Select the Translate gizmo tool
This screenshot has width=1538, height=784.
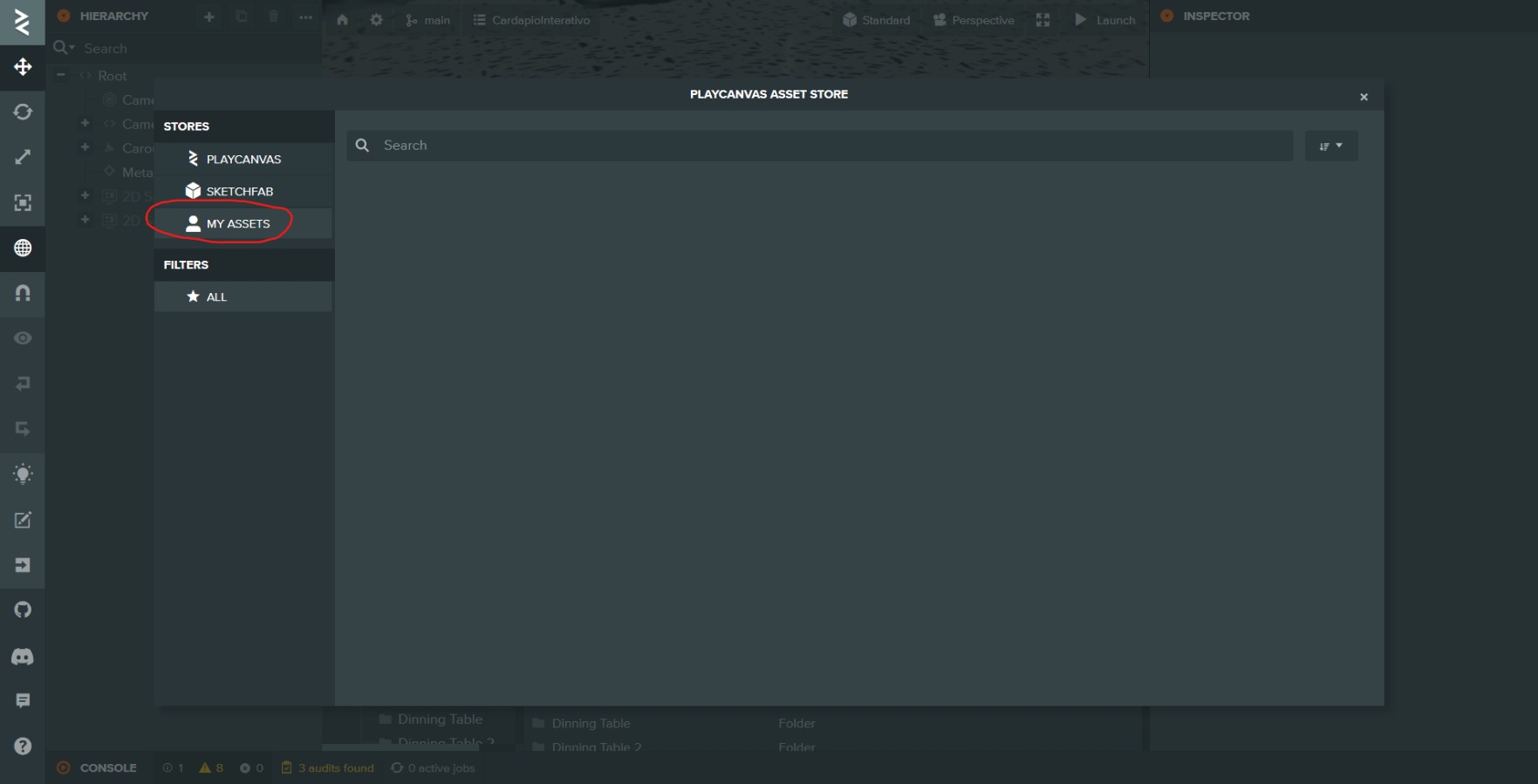tap(23, 67)
